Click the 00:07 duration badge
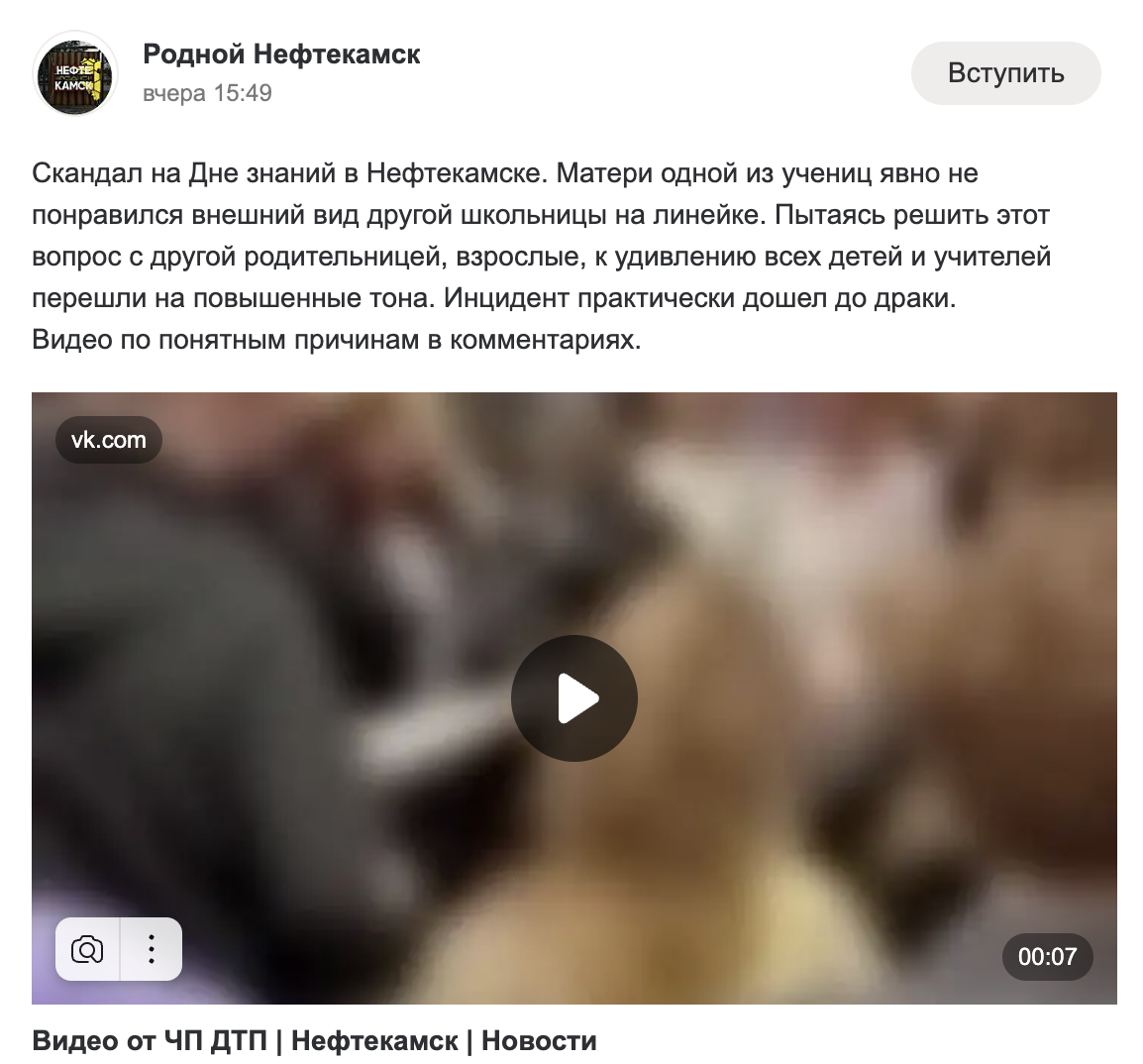The width and height of the screenshot is (1143, 1064). point(1047,956)
